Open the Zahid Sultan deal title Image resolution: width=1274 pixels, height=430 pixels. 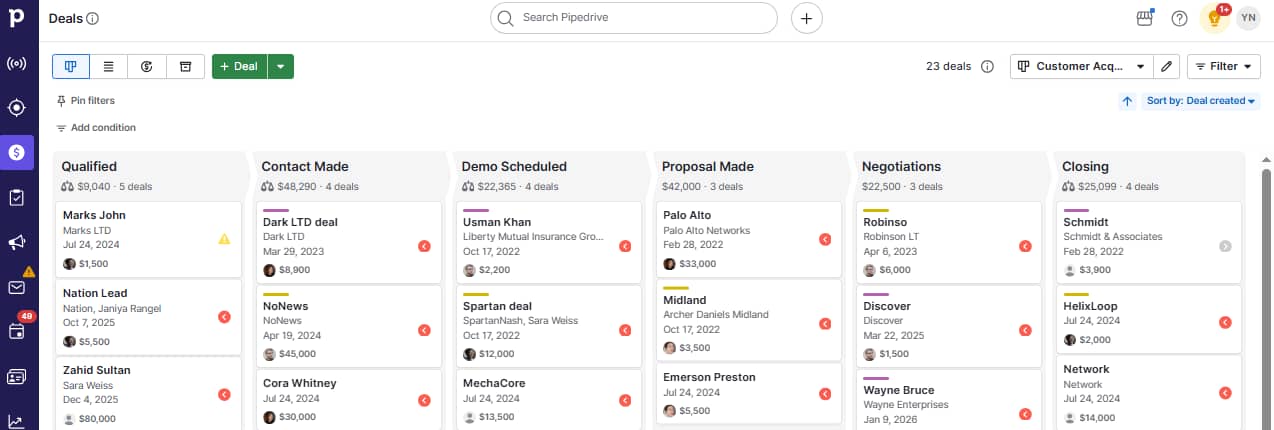pyautogui.click(x=96, y=370)
